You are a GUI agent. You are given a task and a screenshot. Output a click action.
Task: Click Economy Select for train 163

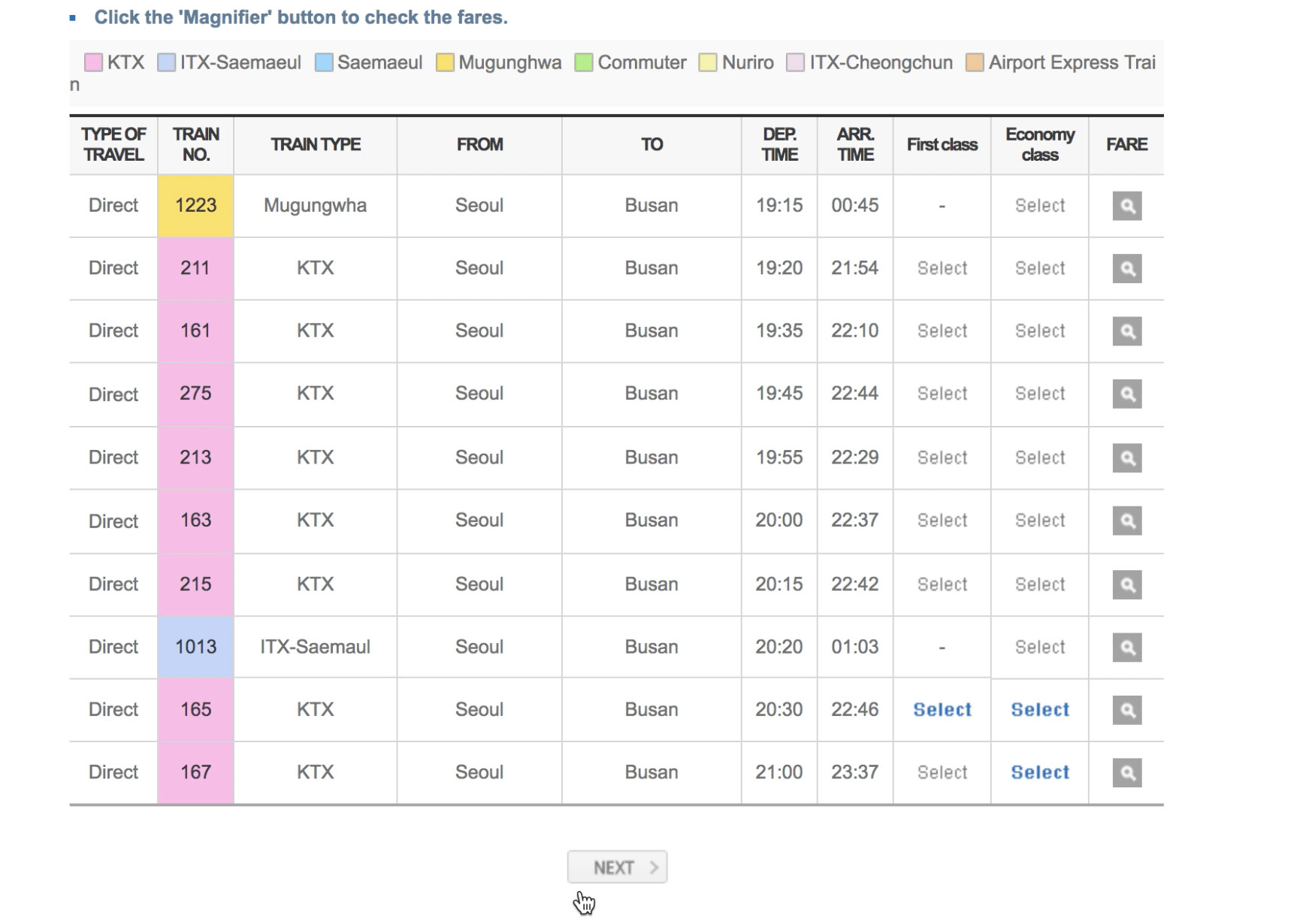(x=1039, y=520)
